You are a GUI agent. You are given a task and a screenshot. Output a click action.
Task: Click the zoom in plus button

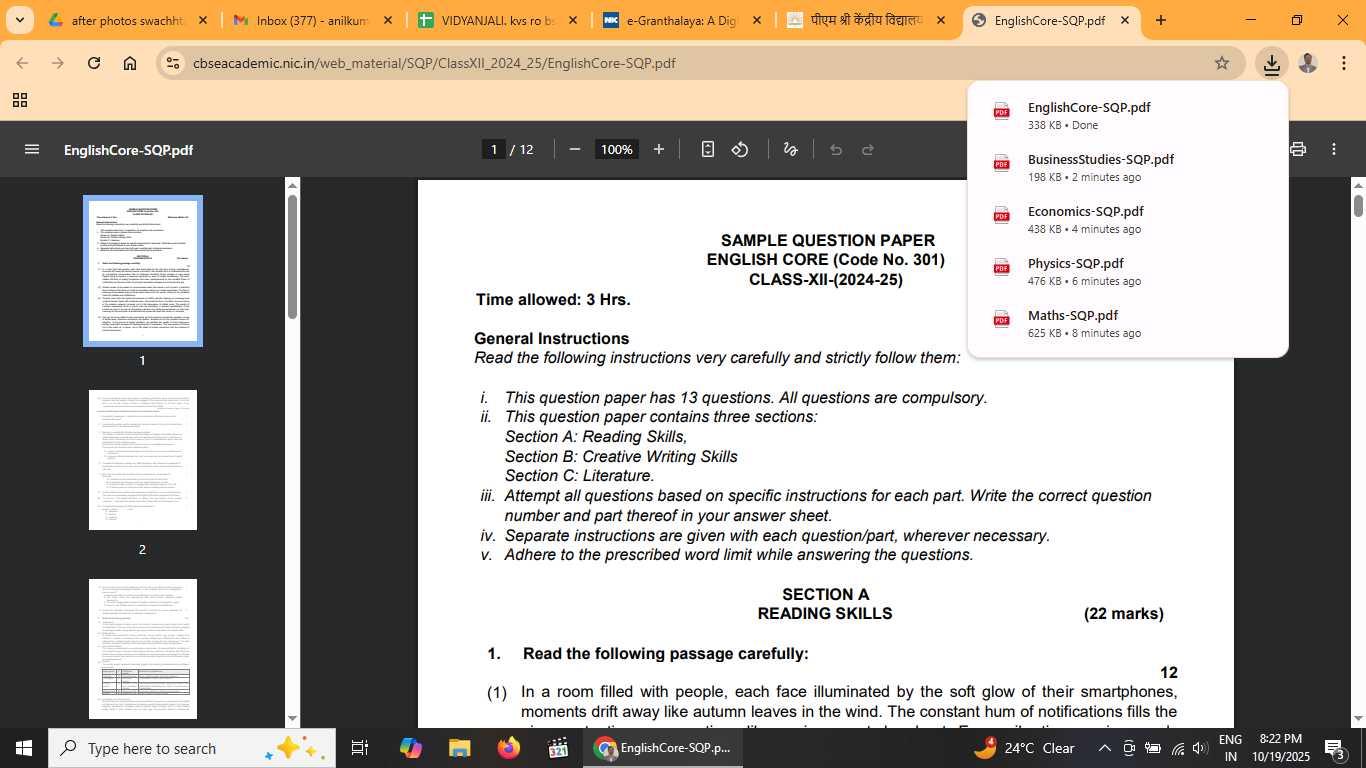tap(658, 150)
